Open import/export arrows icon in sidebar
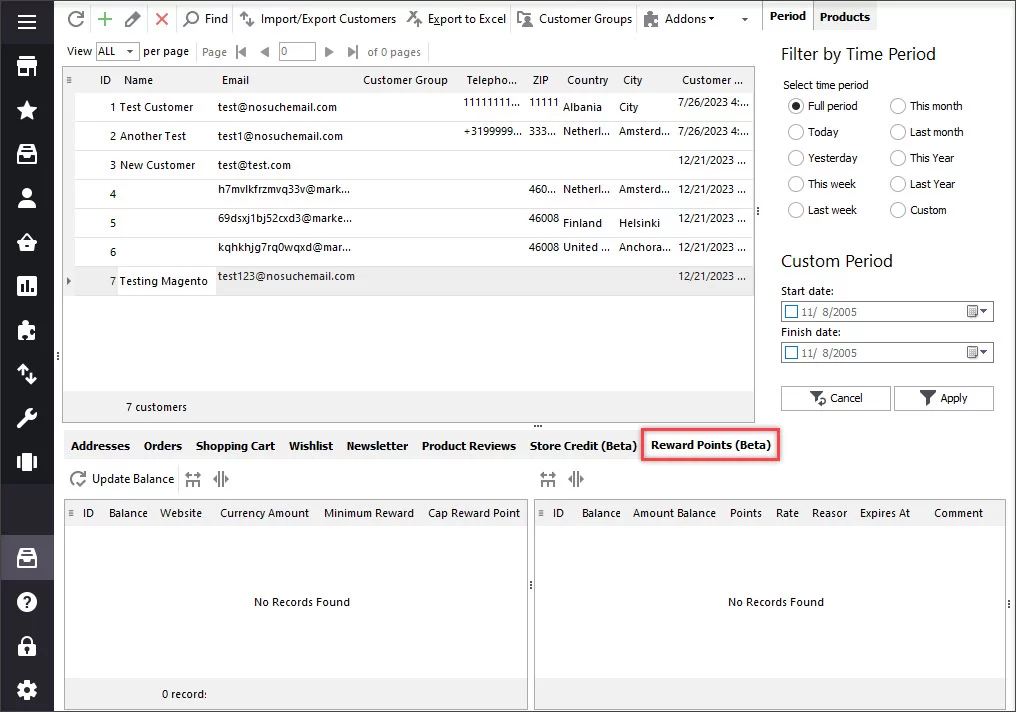1016x712 pixels. click(27, 374)
